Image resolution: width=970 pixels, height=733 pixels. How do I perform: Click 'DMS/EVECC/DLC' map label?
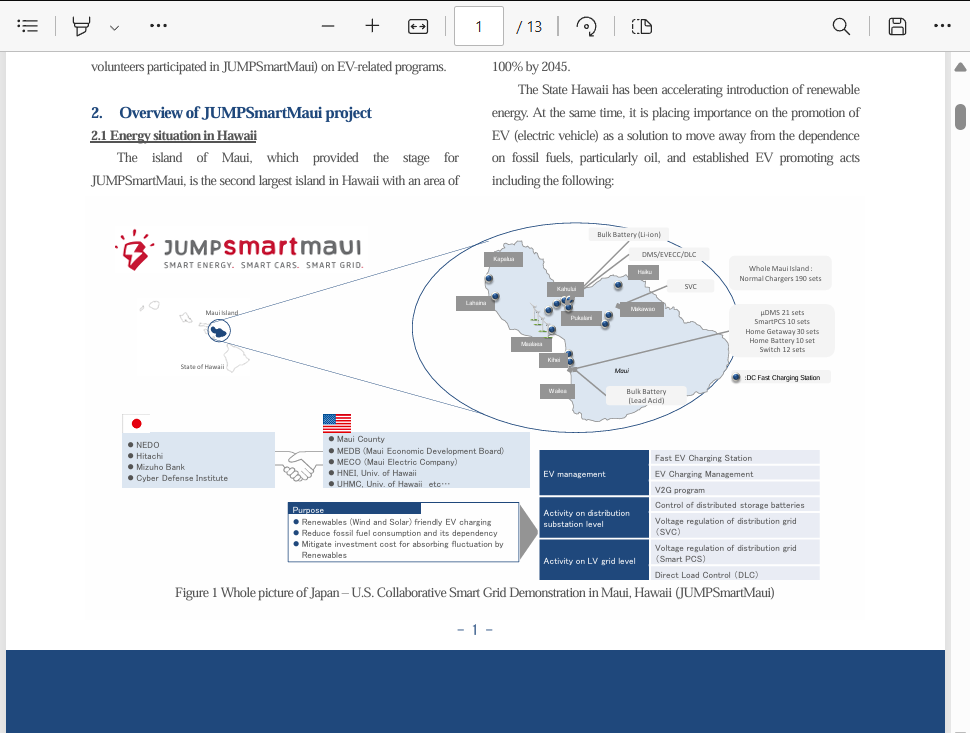click(x=669, y=254)
